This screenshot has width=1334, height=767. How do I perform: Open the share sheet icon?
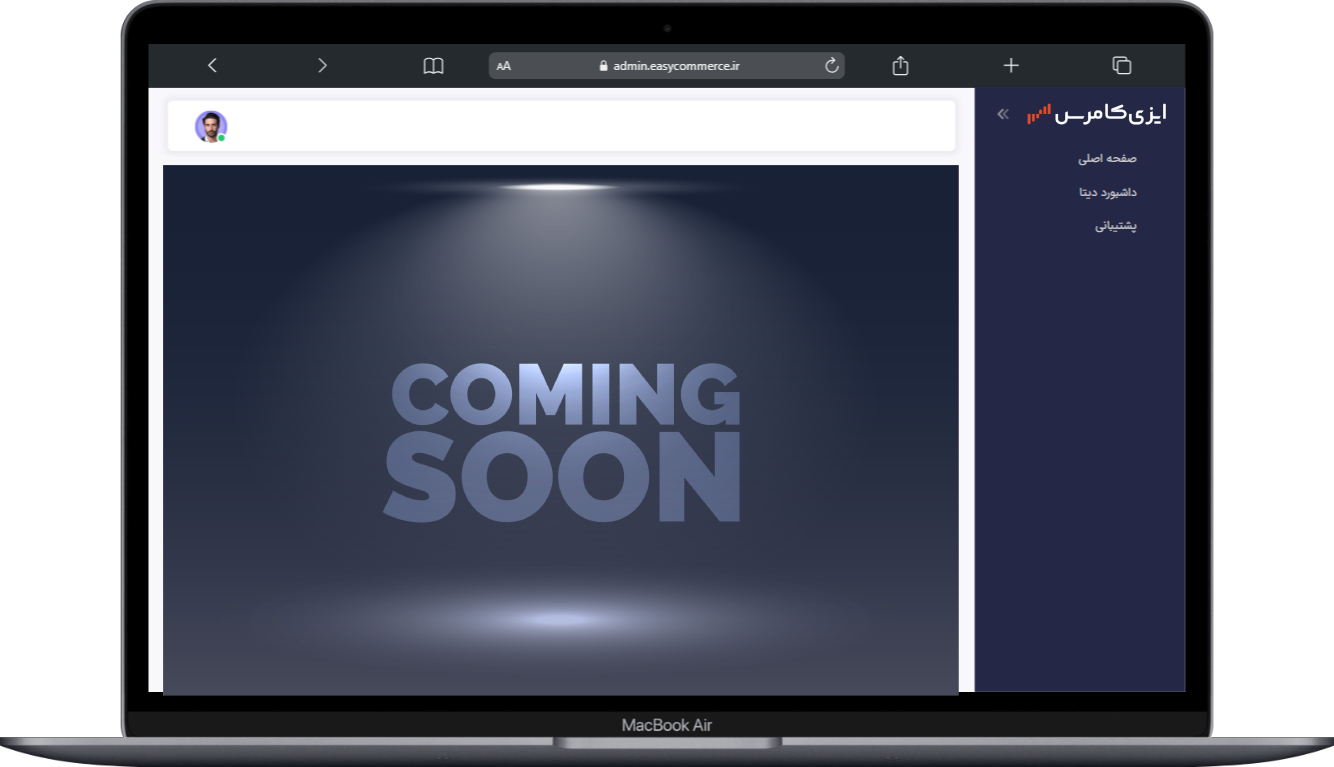tap(900, 65)
